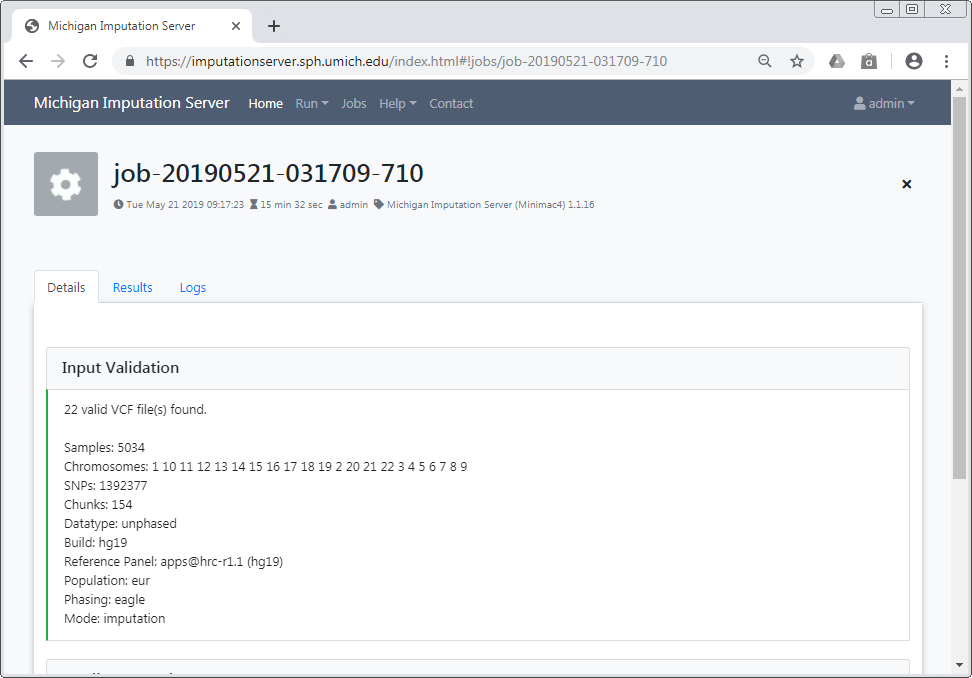Viewport: 972px width, 678px height.
Task: Go to the Contact page
Action: click(x=451, y=103)
